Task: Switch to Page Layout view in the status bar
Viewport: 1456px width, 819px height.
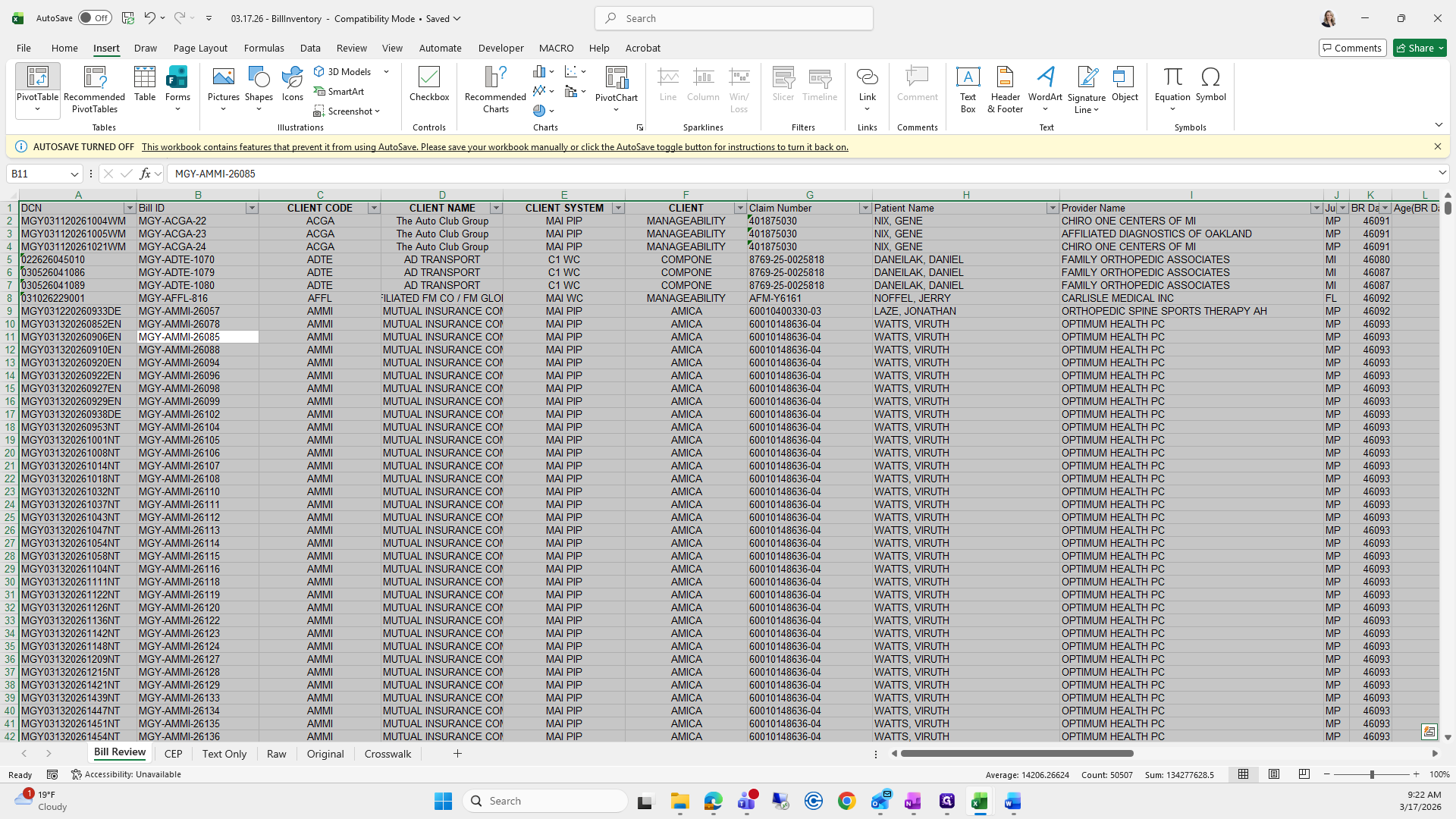Action: click(x=1274, y=774)
